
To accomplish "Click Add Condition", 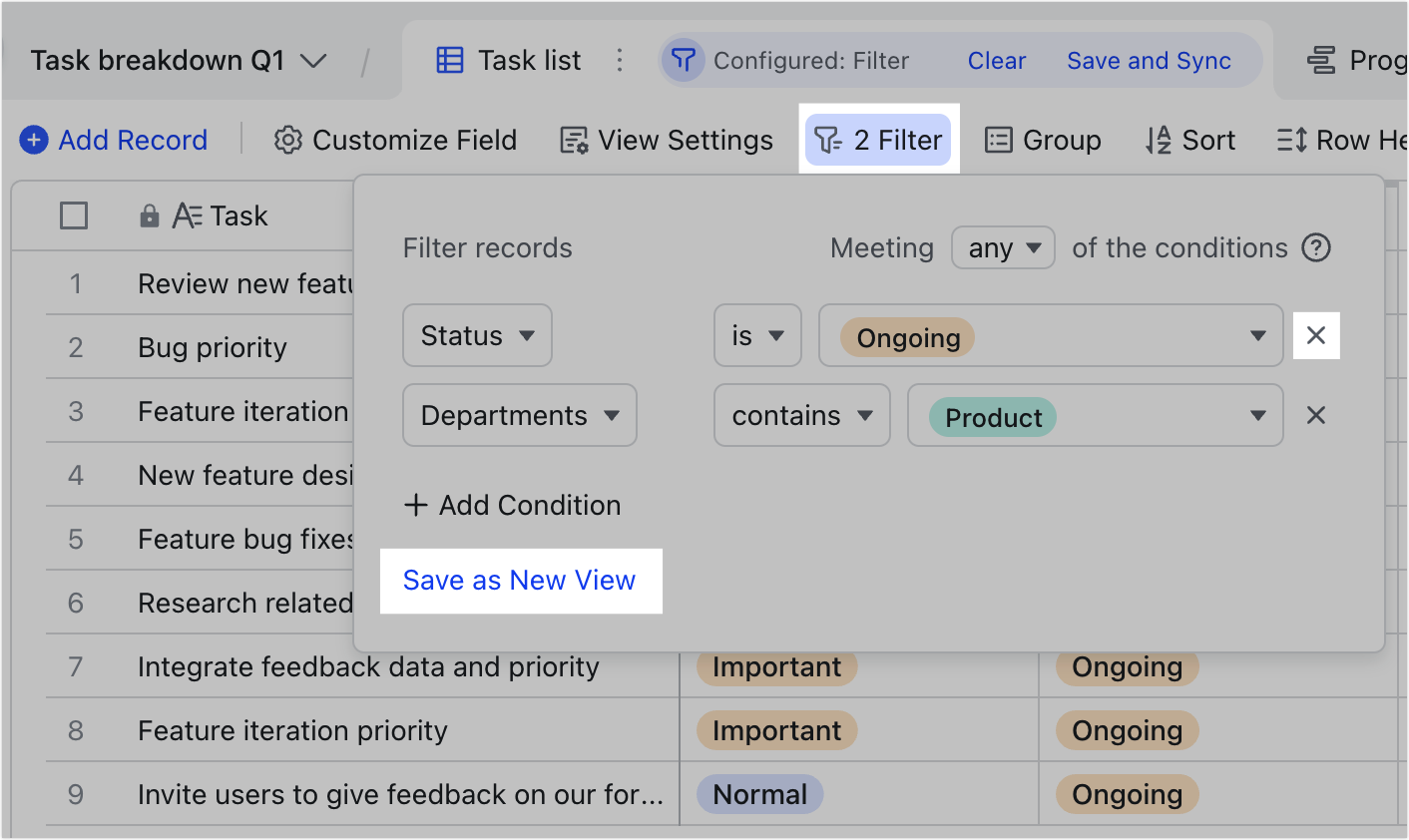I will (x=511, y=505).
